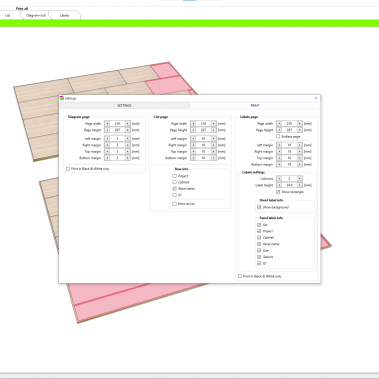This screenshot has height=379, width=379.
Task: Decrease Diagram page Right margin
Action: tap(107, 145)
